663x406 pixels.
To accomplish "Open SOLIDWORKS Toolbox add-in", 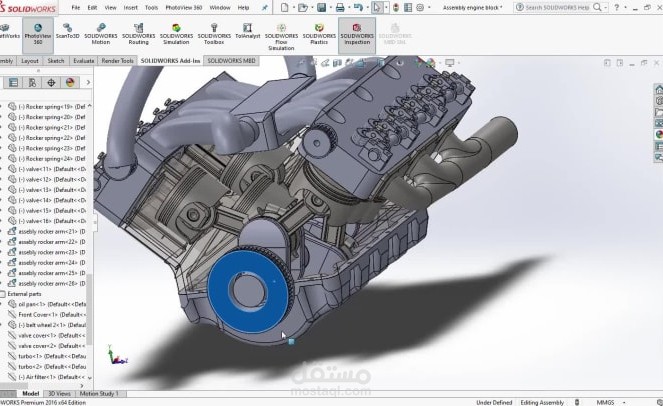I will [214, 34].
